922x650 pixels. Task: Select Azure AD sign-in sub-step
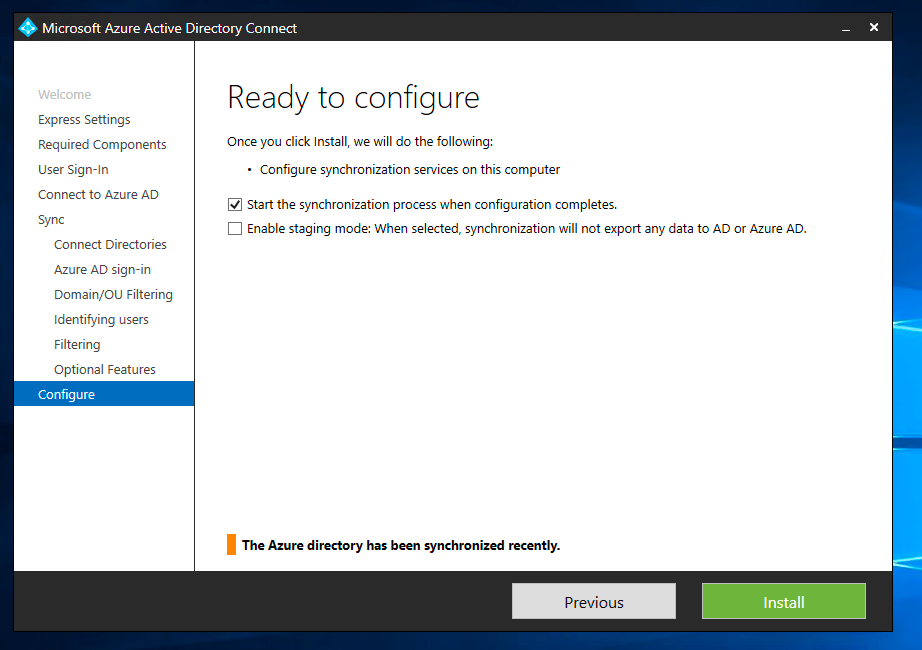[102, 269]
